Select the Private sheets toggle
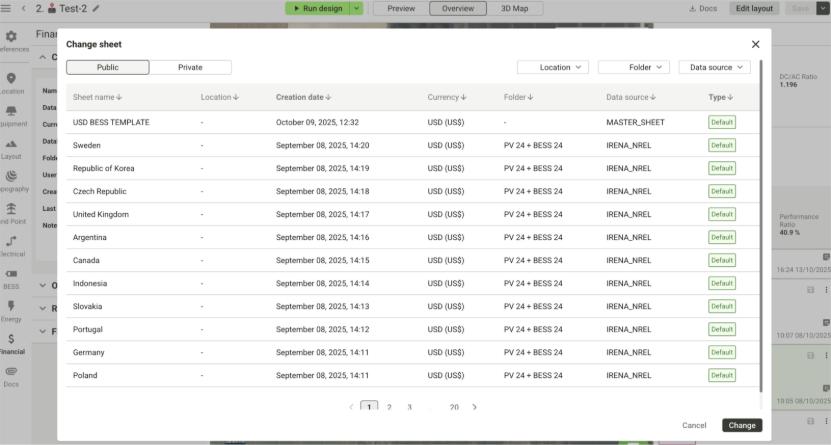 coord(190,67)
